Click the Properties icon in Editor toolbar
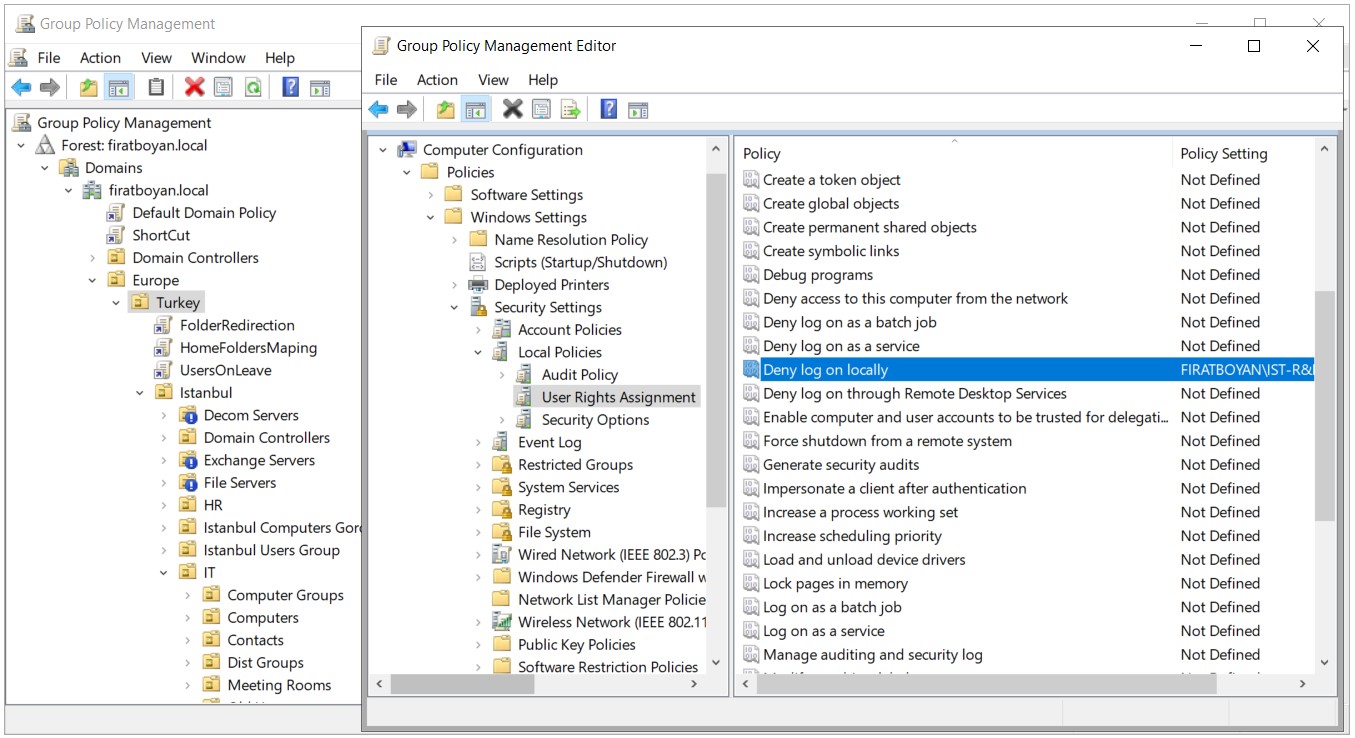 coord(541,109)
